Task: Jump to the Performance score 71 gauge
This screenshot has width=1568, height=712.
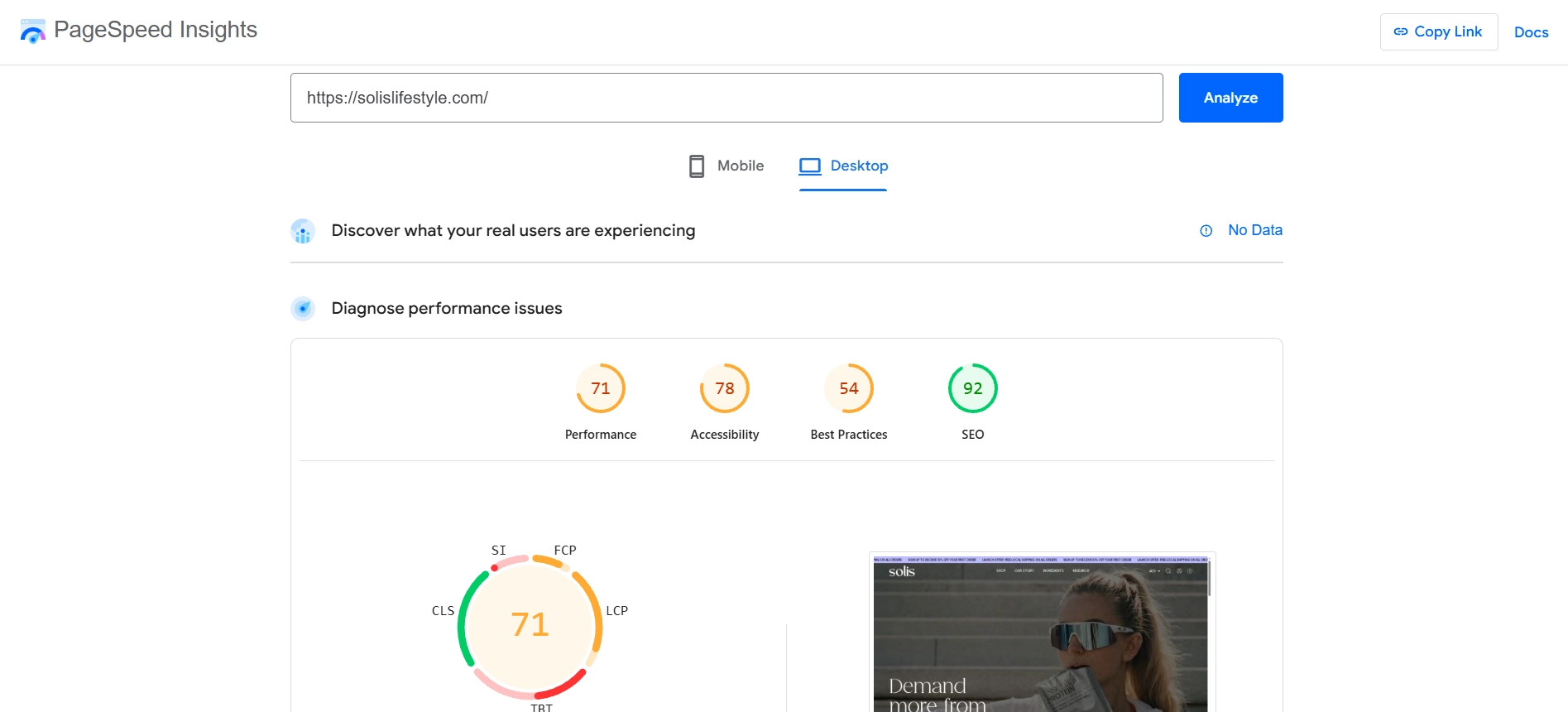Action: [601, 388]
